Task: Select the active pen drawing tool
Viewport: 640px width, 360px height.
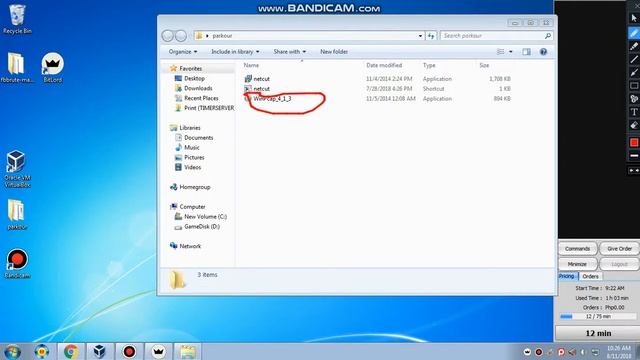Action: point(634,33)
